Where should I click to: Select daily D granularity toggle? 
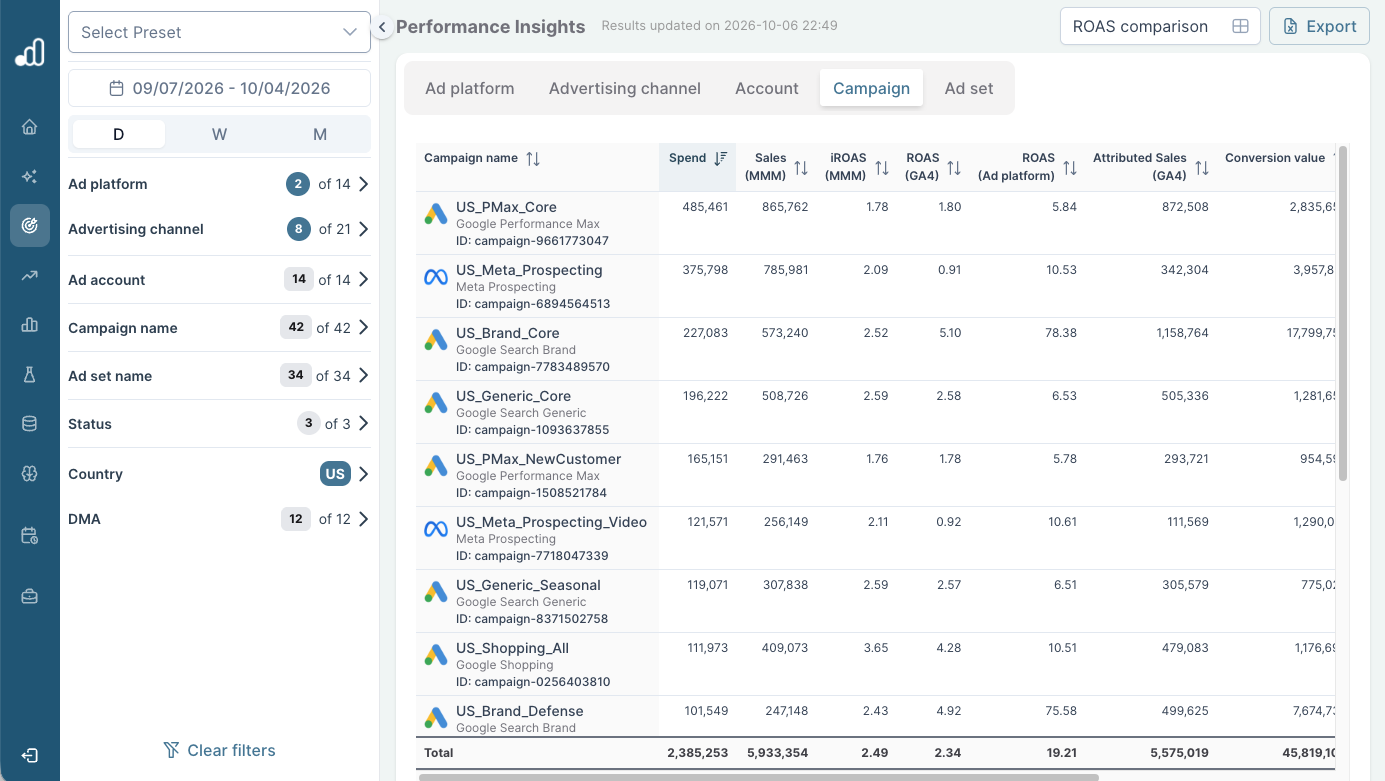coord(119,134)
